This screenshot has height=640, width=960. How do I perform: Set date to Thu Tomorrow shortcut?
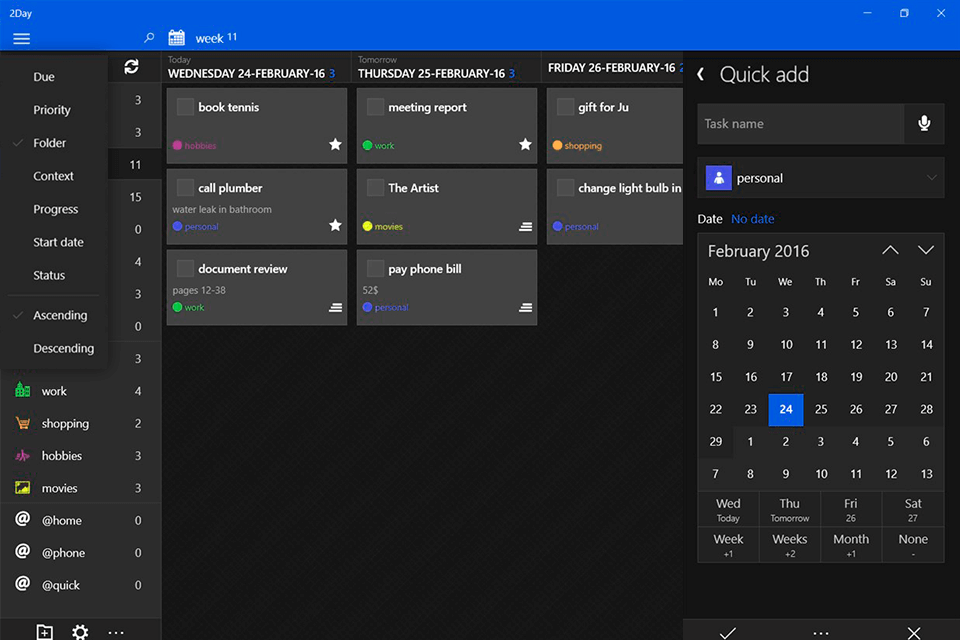point(790,510)
